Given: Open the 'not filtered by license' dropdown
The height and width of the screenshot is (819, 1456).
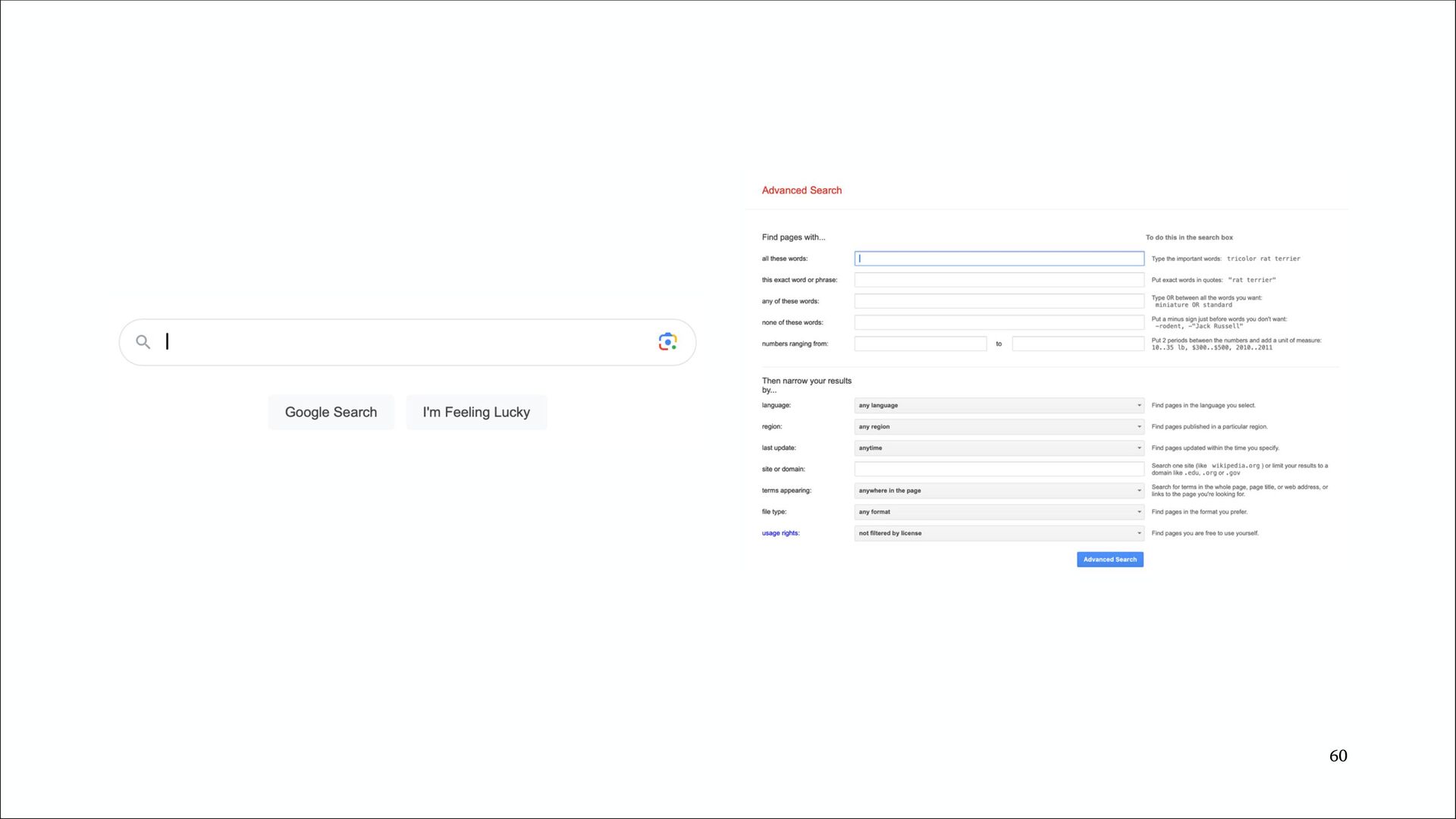Looking at the screenshot, I should point(999,533).
